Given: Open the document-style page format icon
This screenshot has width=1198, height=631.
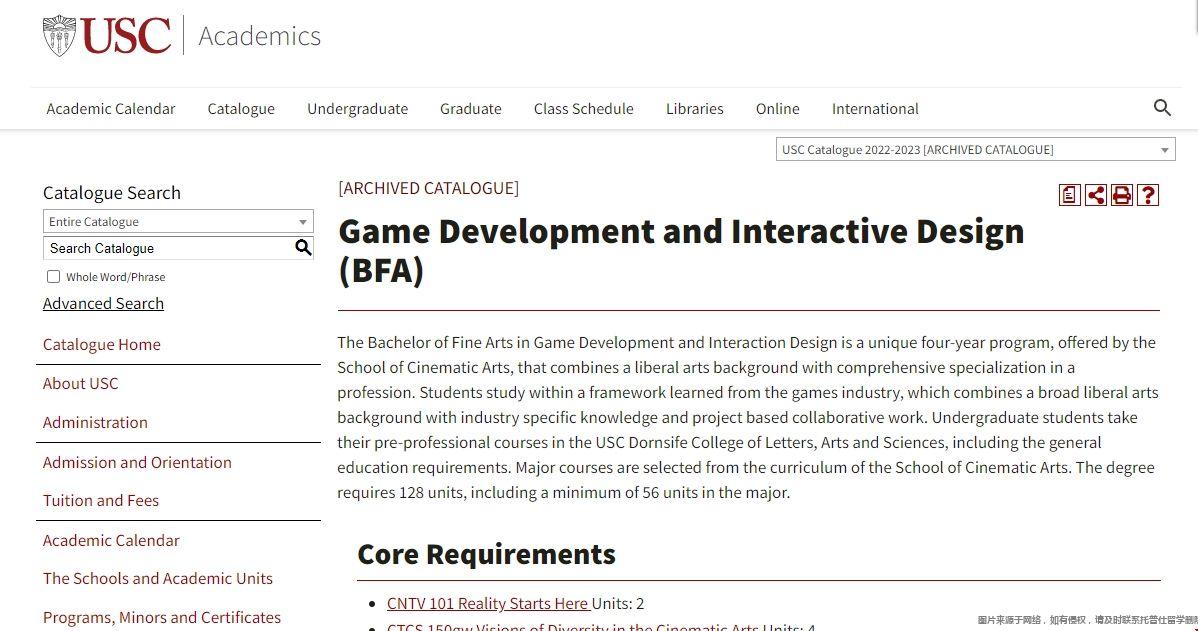Looking at the screenshot, I should click(1070, 196).
